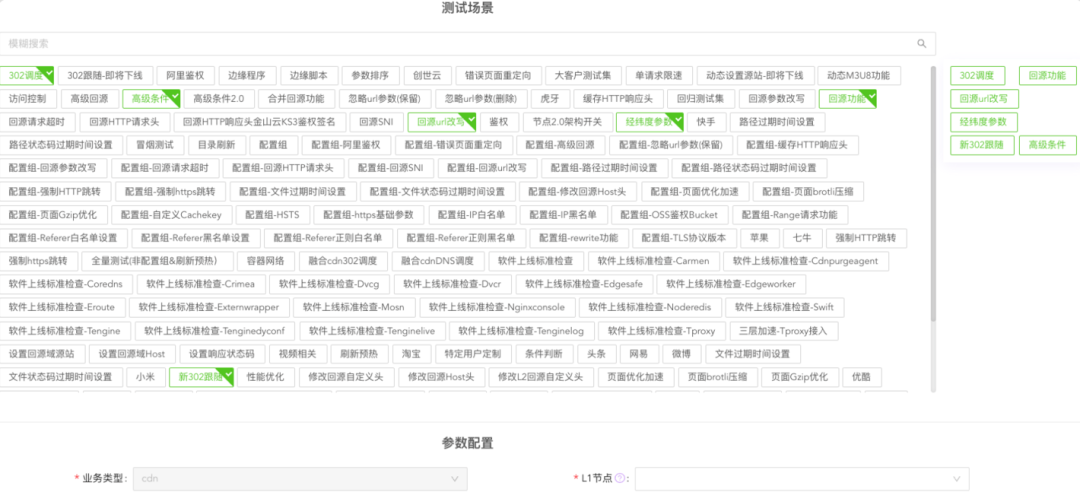This screenshot has height=492, width=1080.
Task: Choose the 小米 tag
Action: (145, 378)
